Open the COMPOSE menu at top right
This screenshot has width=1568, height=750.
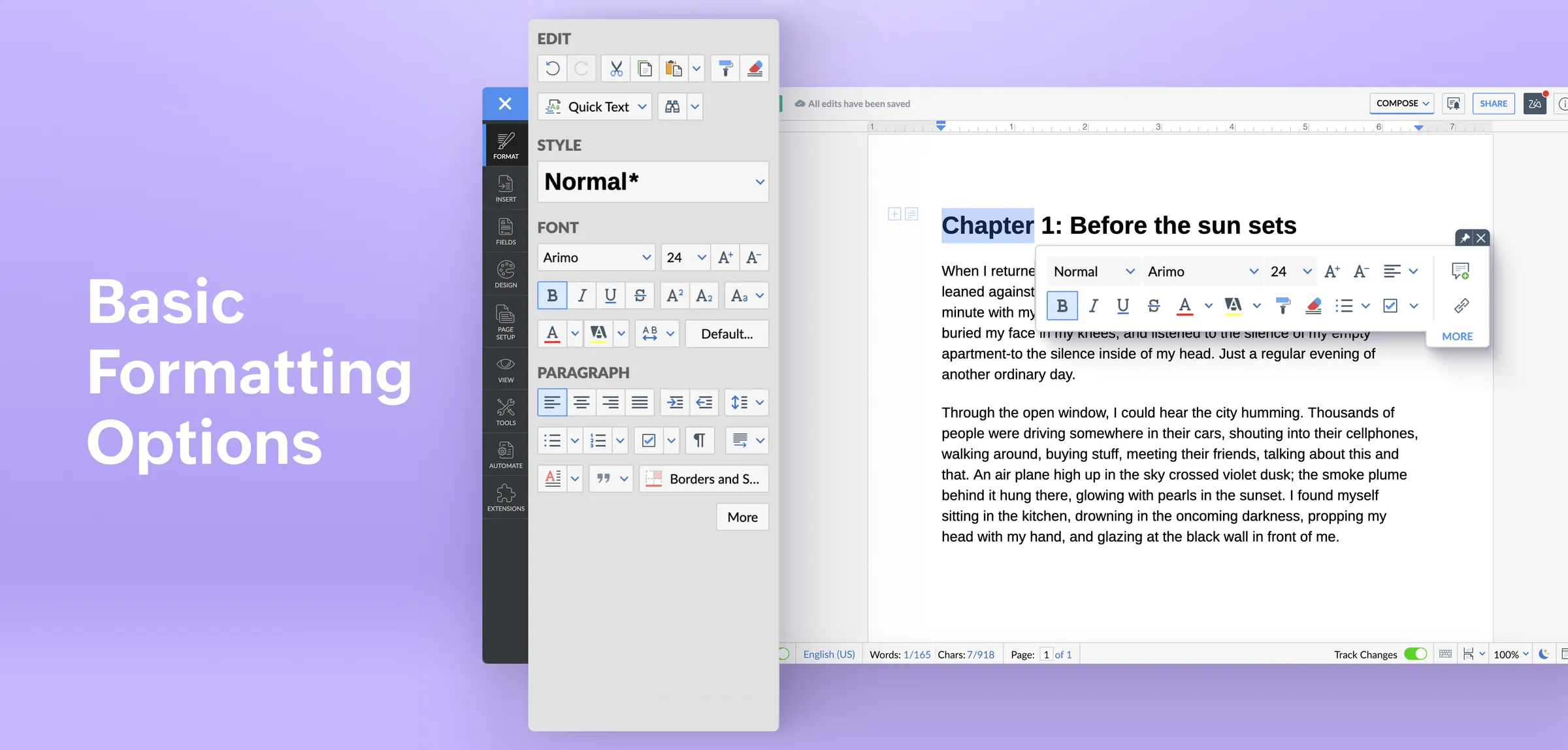point(1401,103)
